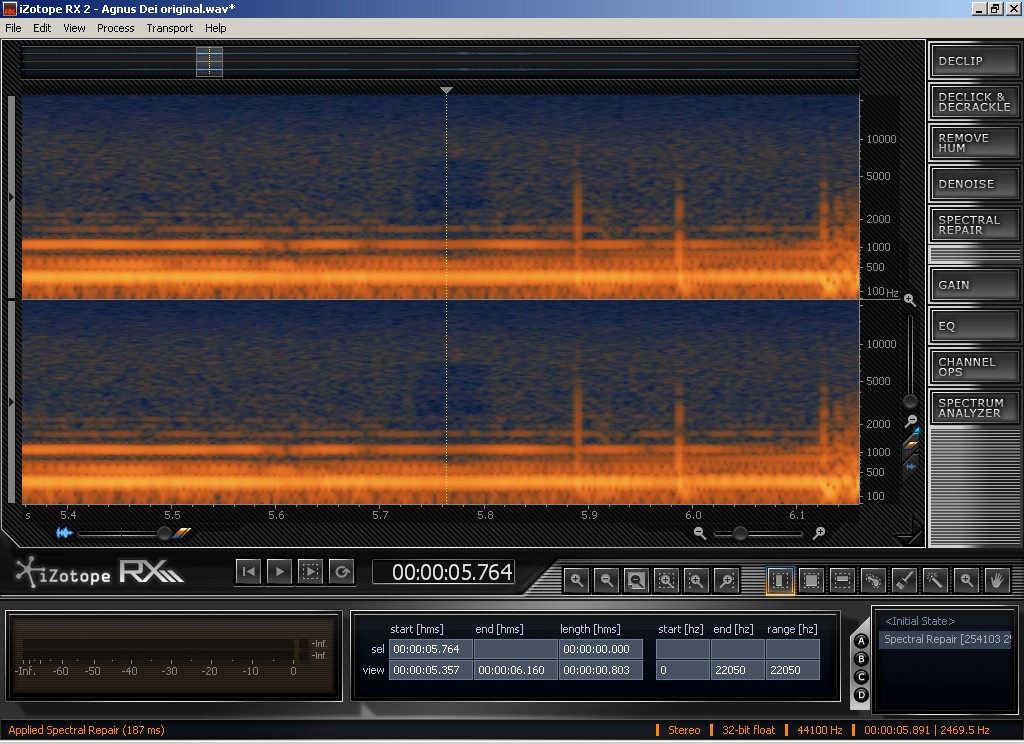Open the File menu
The width and height of the screenshot is (1024, 744).
coord(13,28)
